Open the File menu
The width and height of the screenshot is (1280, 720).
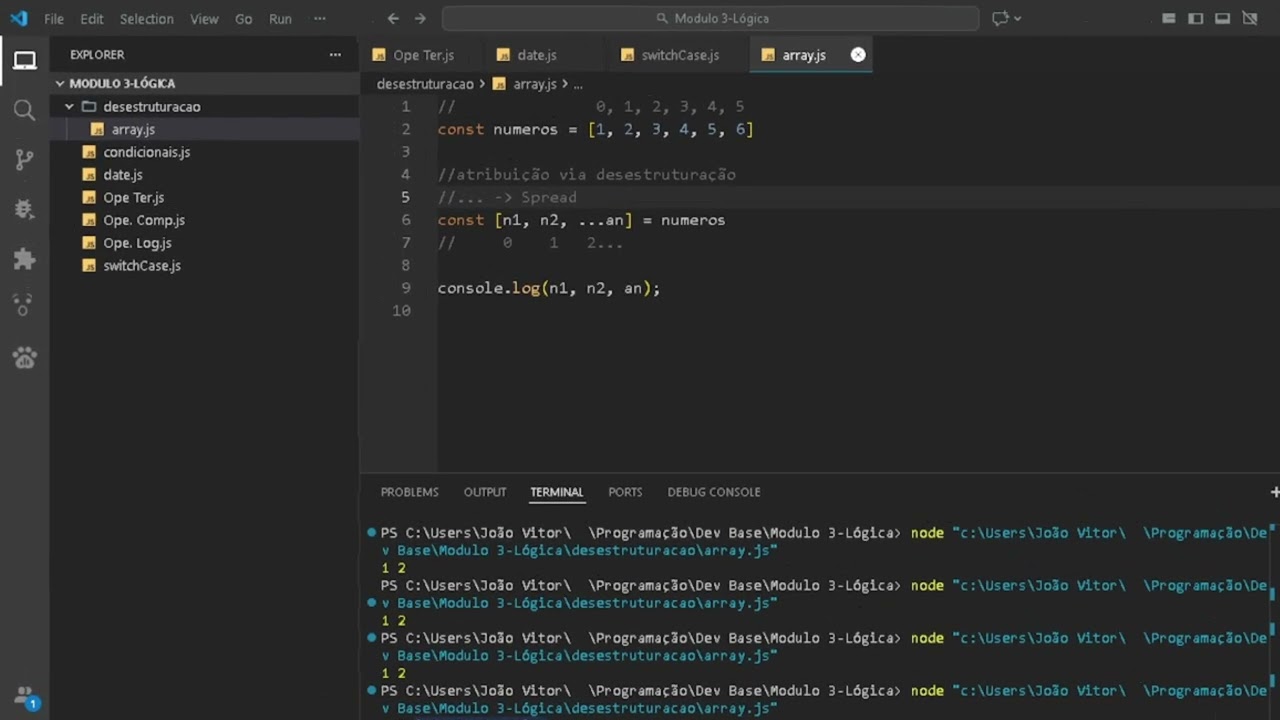tap(54, 19)
